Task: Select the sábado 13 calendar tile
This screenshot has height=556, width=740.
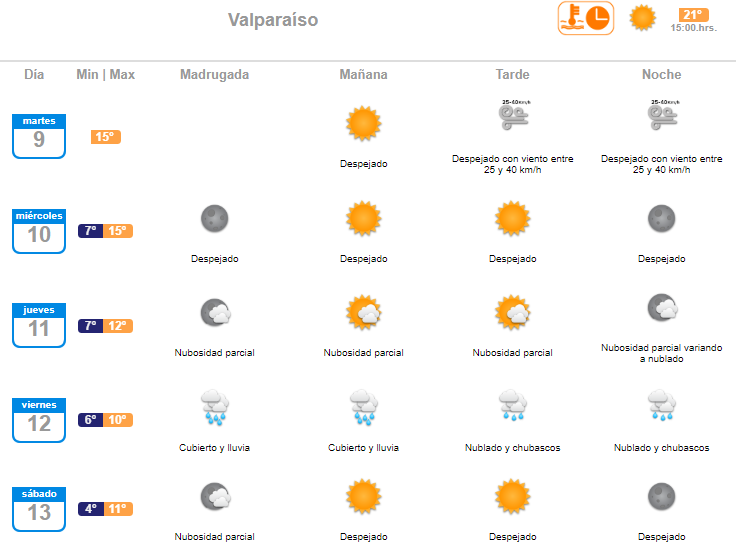Action: (39, 509)
